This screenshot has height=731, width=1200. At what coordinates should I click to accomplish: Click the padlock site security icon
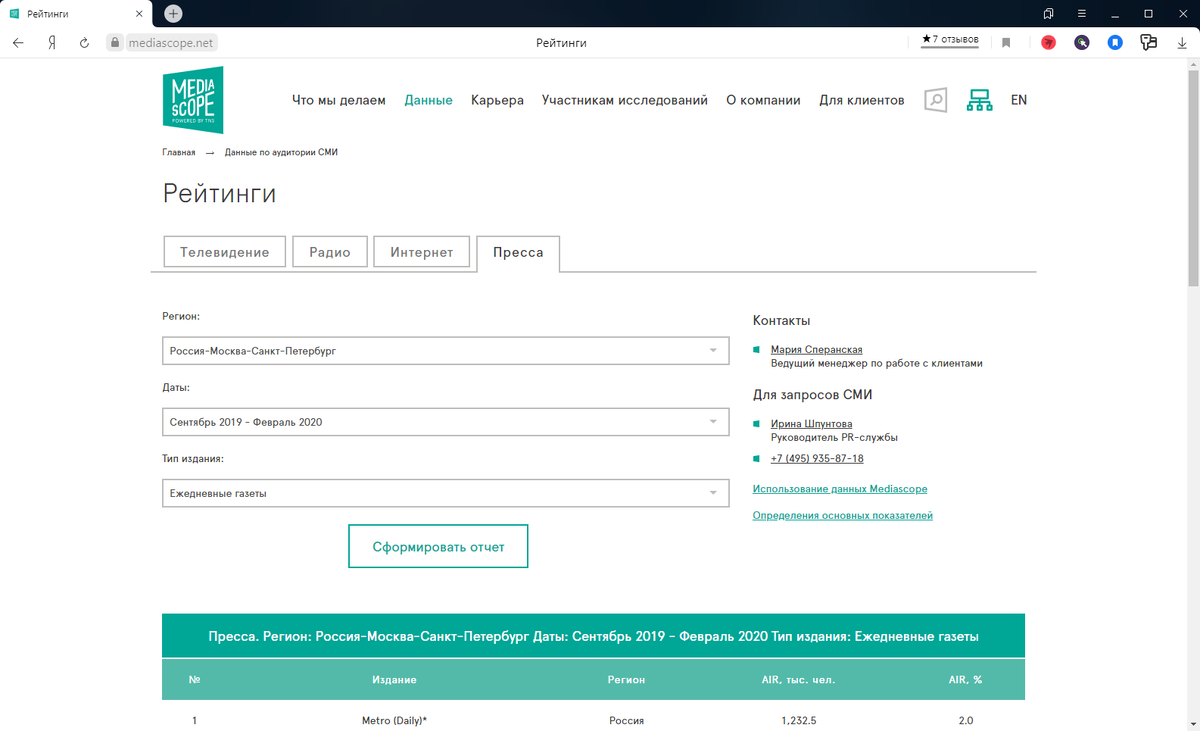click(114, 43)
